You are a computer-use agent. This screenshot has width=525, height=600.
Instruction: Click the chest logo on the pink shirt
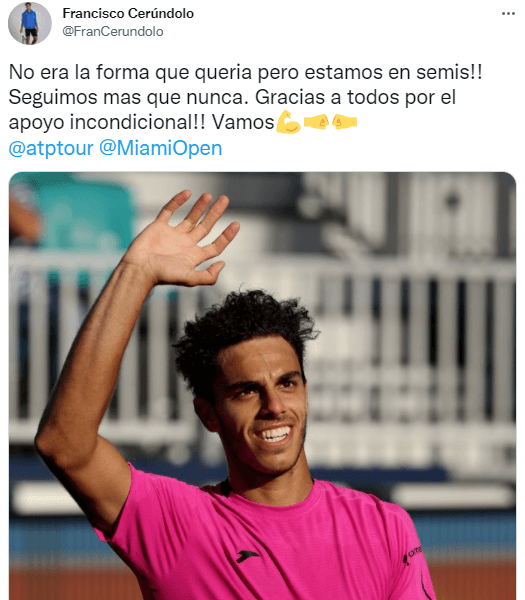point(246,556)
